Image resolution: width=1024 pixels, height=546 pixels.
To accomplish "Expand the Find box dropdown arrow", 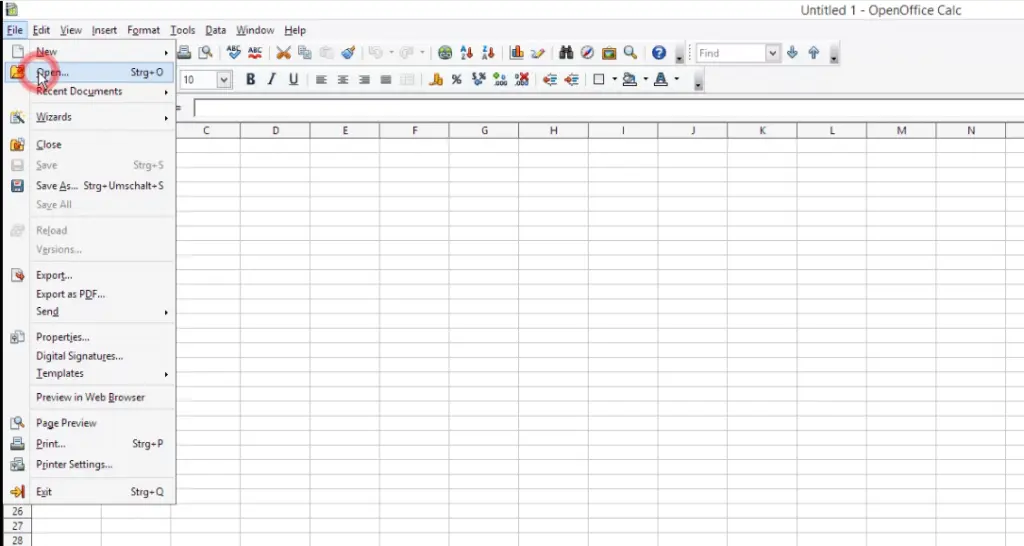I will click(773, 53).
